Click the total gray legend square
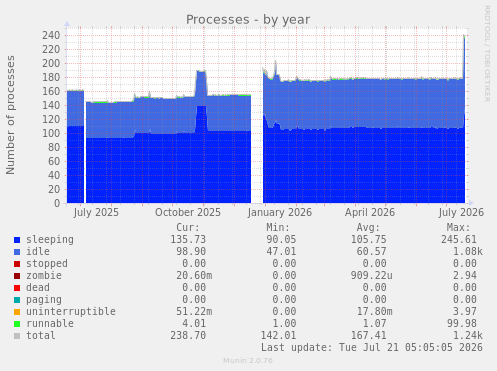The image size is (497, 371). click(x=17, y=336)
